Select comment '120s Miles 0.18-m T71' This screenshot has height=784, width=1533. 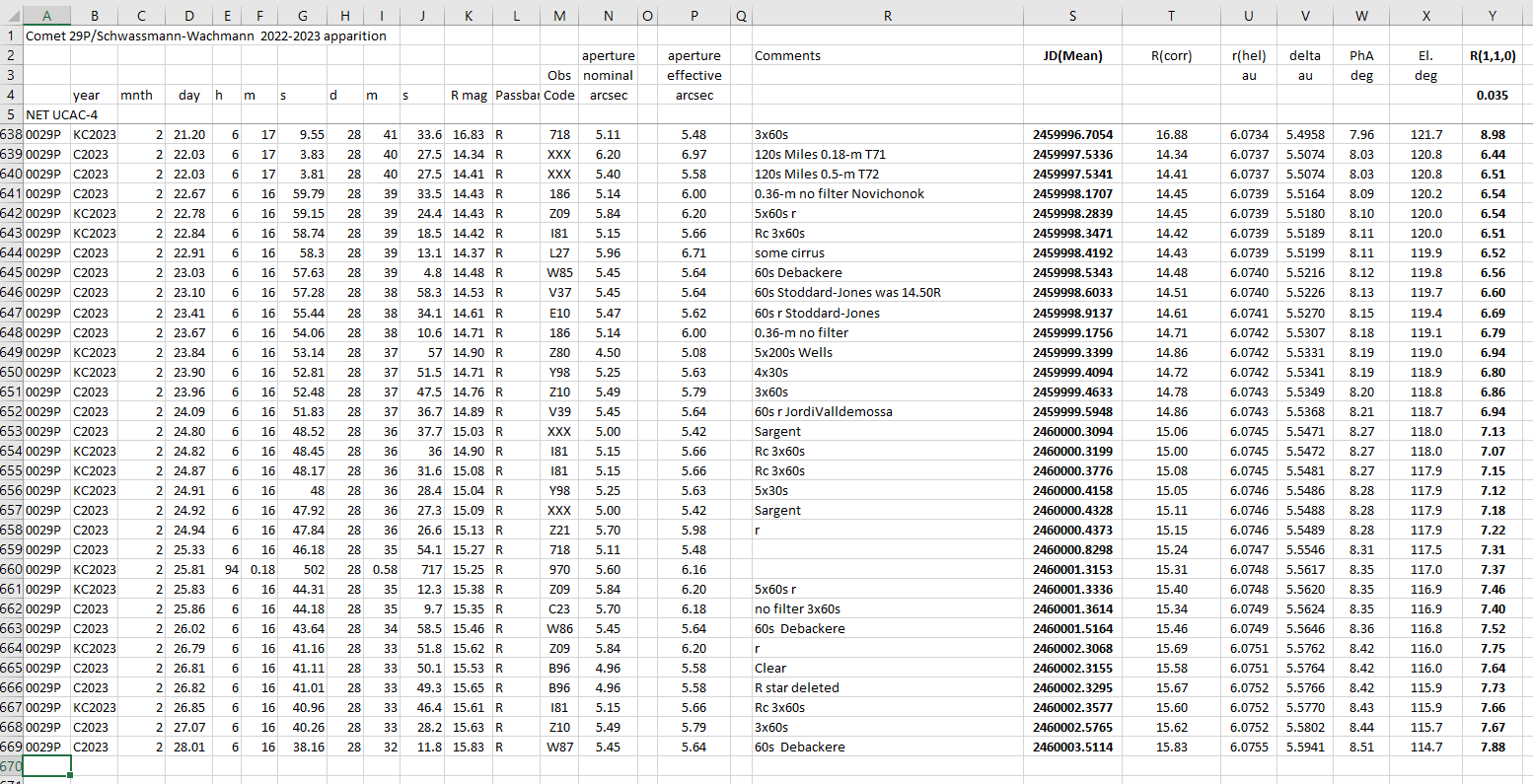tap(887, 154)
